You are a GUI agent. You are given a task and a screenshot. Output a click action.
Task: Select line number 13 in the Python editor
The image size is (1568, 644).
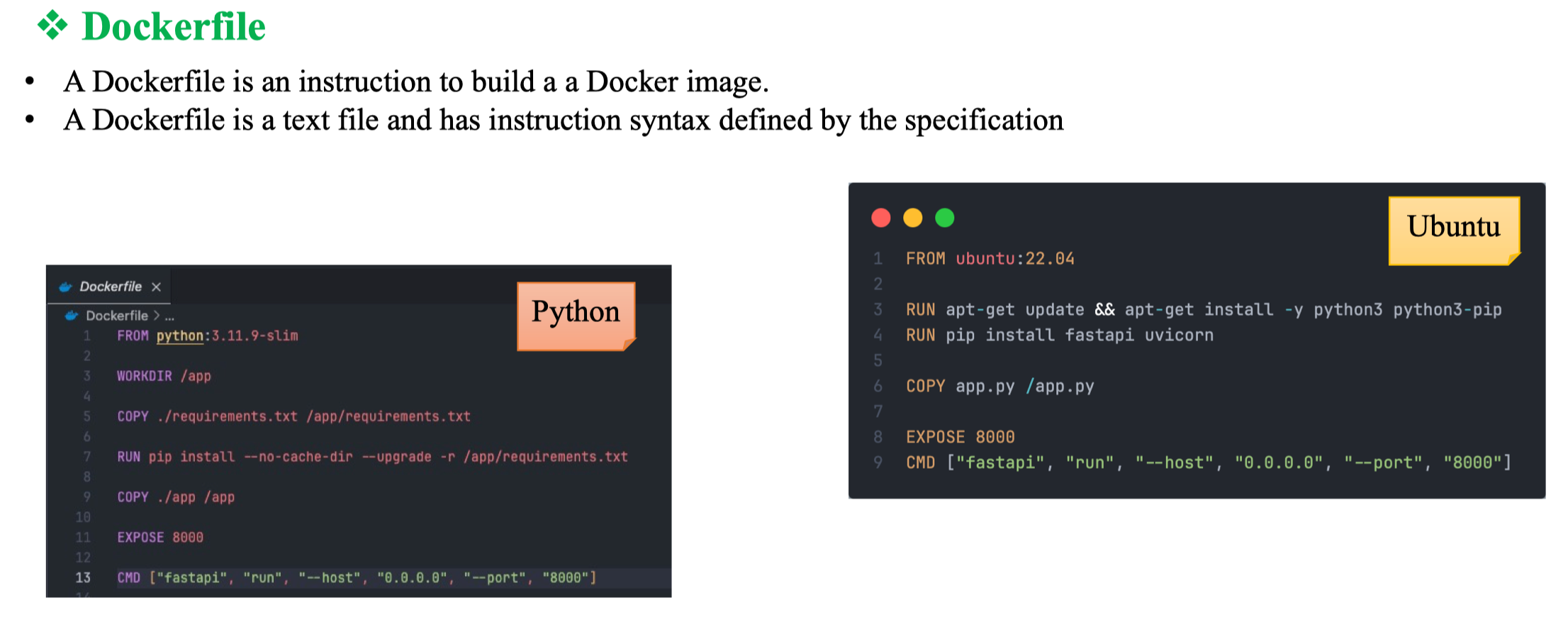pos(83,578)
